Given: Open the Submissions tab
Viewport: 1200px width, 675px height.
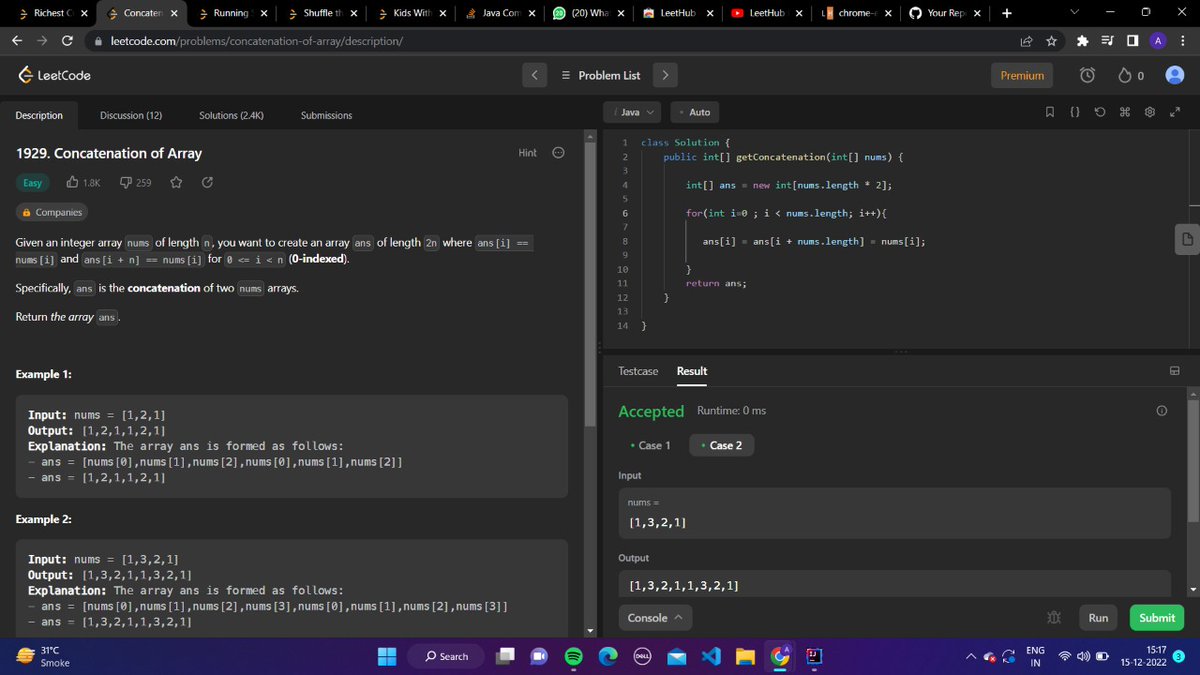Looking at the screenshot, I should [x=326, y=115].
